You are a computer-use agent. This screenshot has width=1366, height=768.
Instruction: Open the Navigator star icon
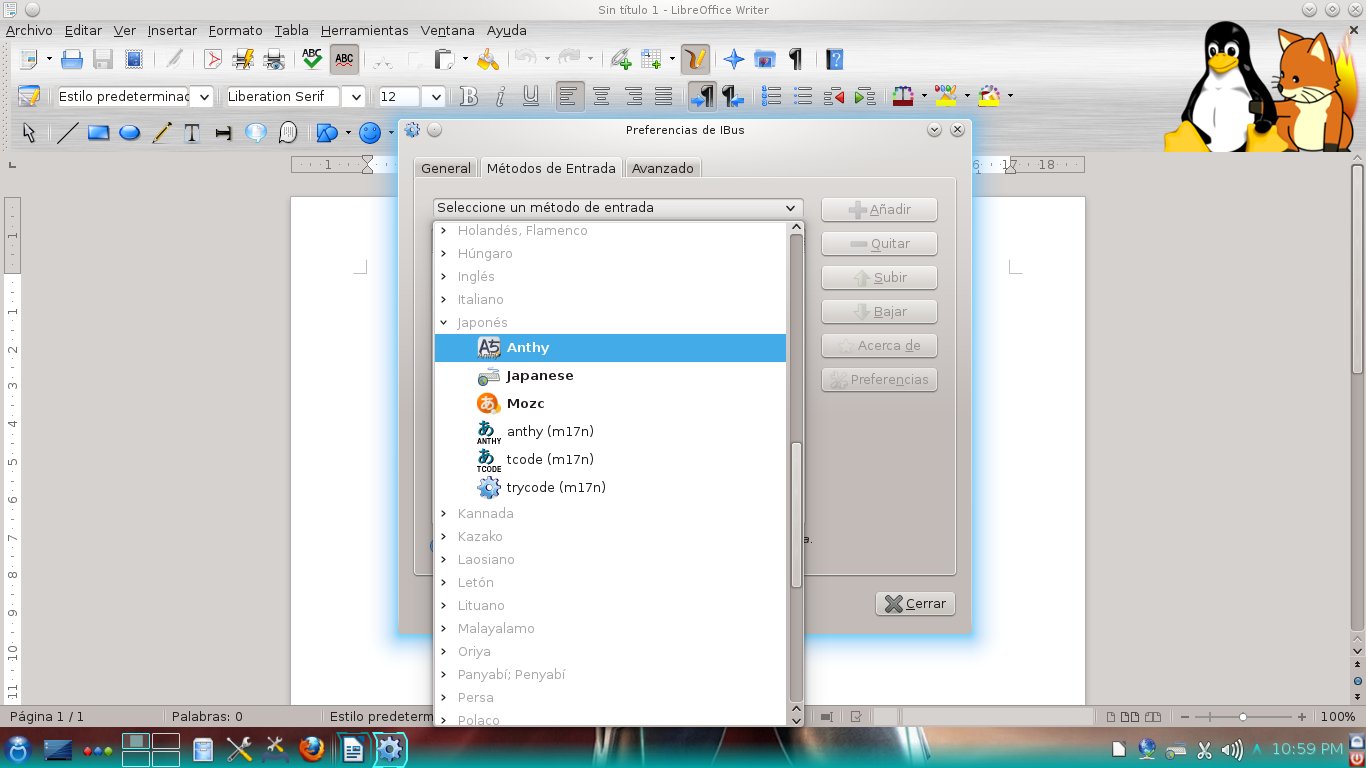(x=734, y=59)
